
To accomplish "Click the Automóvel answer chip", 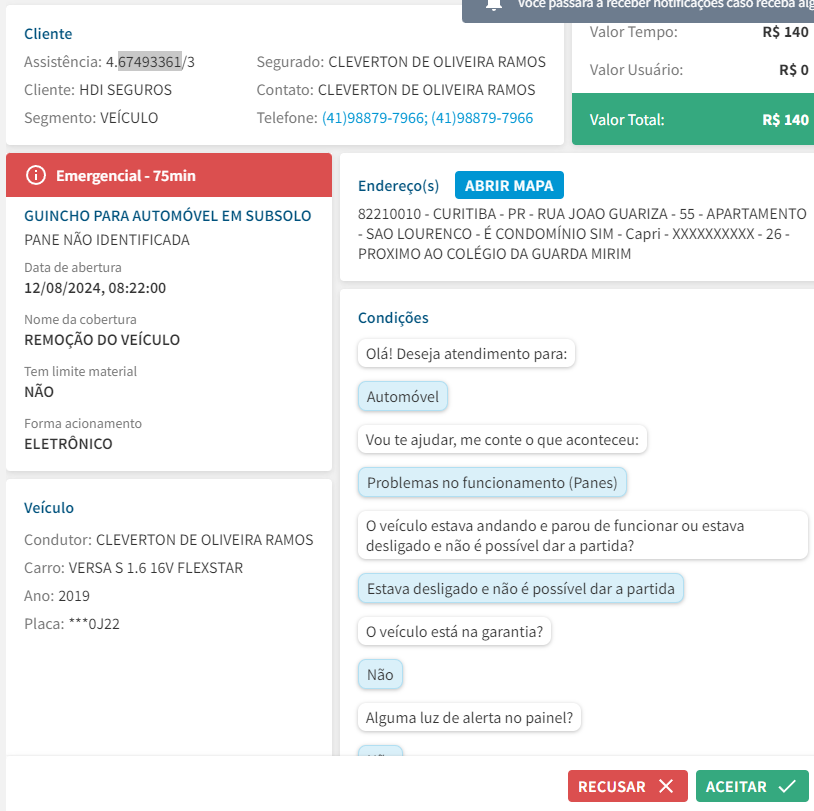I will (403, 397).
